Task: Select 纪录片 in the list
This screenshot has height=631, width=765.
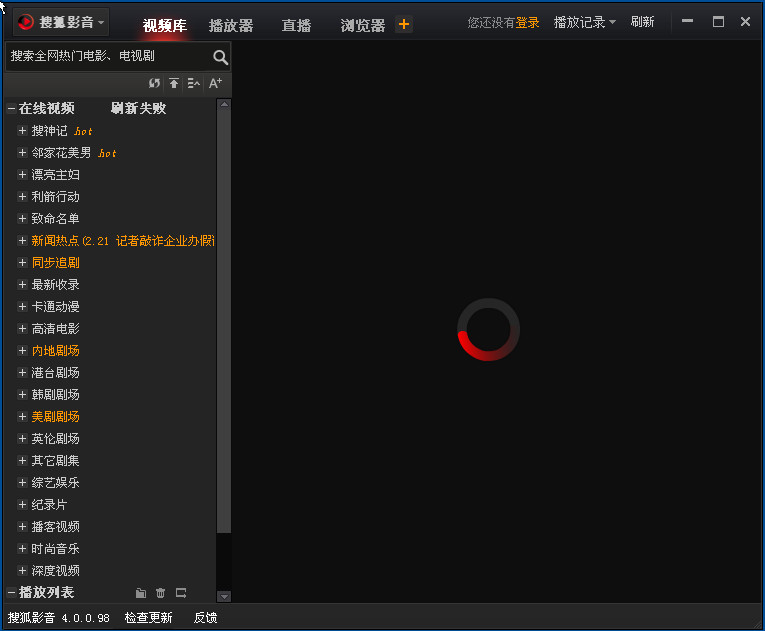Action: (x=49, y=504)
